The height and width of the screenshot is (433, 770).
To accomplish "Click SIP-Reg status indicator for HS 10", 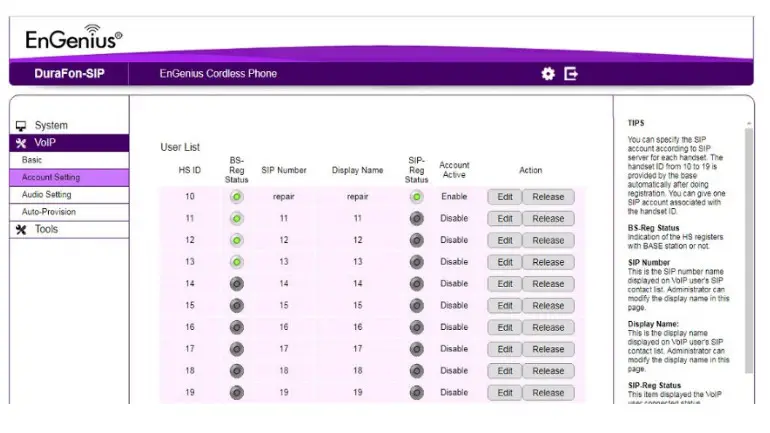I will (x=416, y=197).
